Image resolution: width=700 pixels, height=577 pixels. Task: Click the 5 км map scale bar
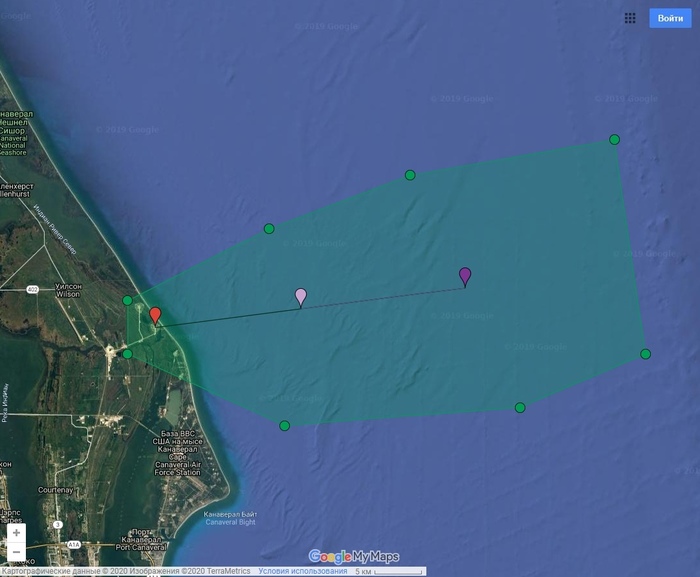pyautogui.click(x=384, y=571)
